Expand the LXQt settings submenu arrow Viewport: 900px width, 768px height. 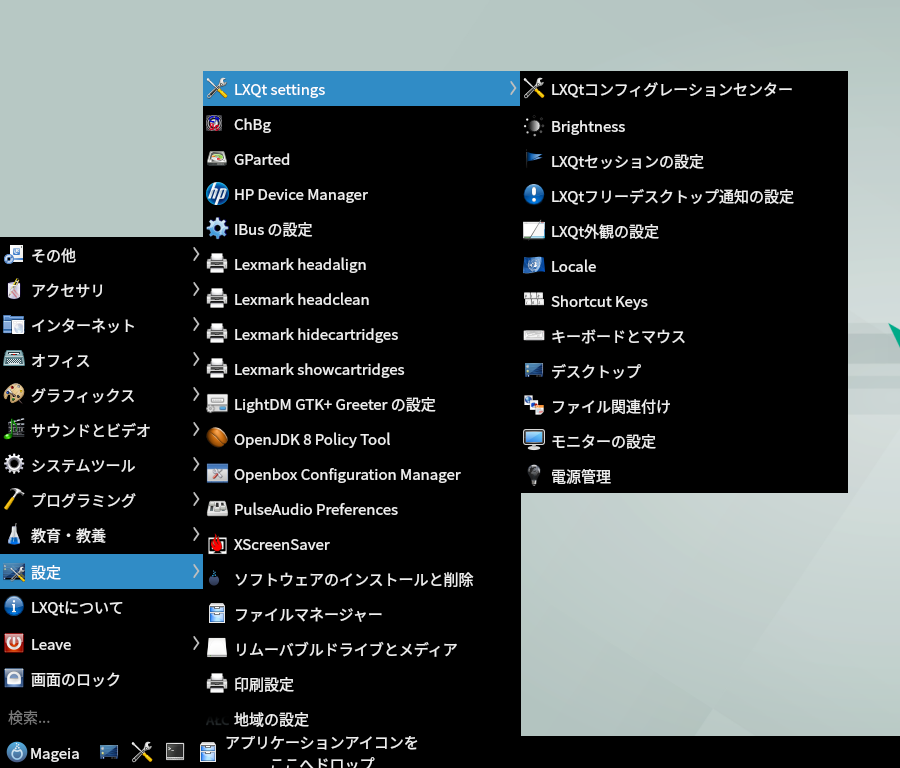(513, 88)
